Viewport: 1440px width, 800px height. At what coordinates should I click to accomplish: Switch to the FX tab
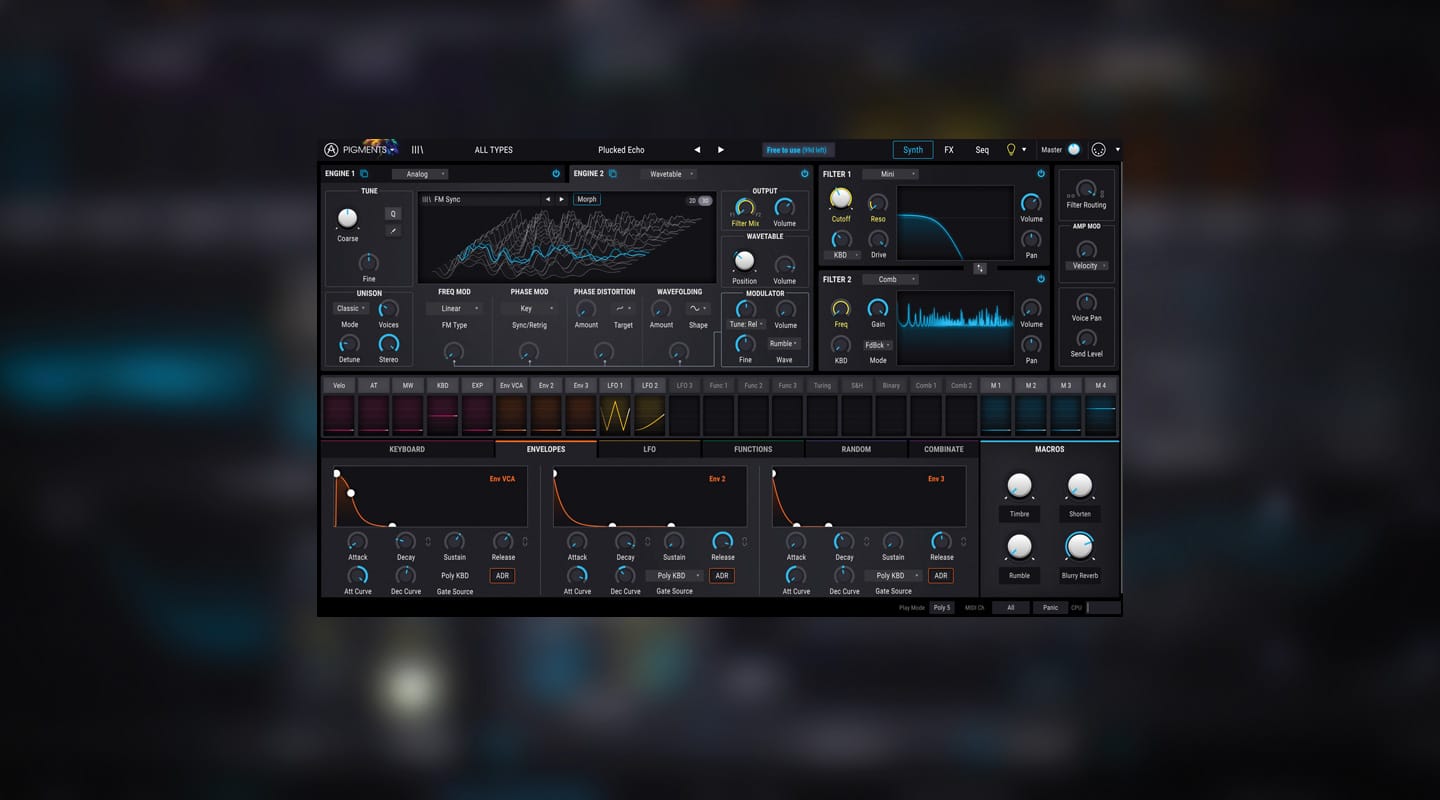[949, 150]
